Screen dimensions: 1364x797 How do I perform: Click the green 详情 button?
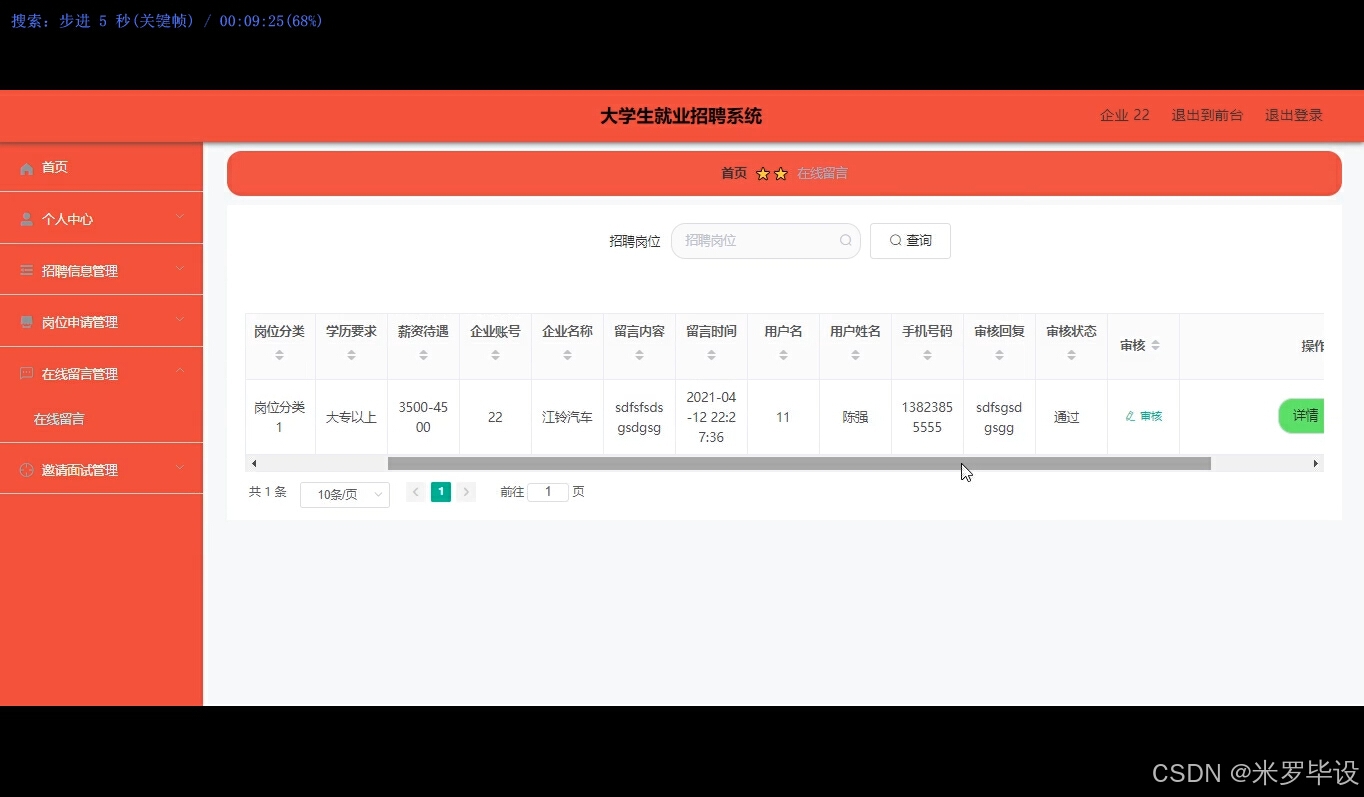click(1301, 416)
